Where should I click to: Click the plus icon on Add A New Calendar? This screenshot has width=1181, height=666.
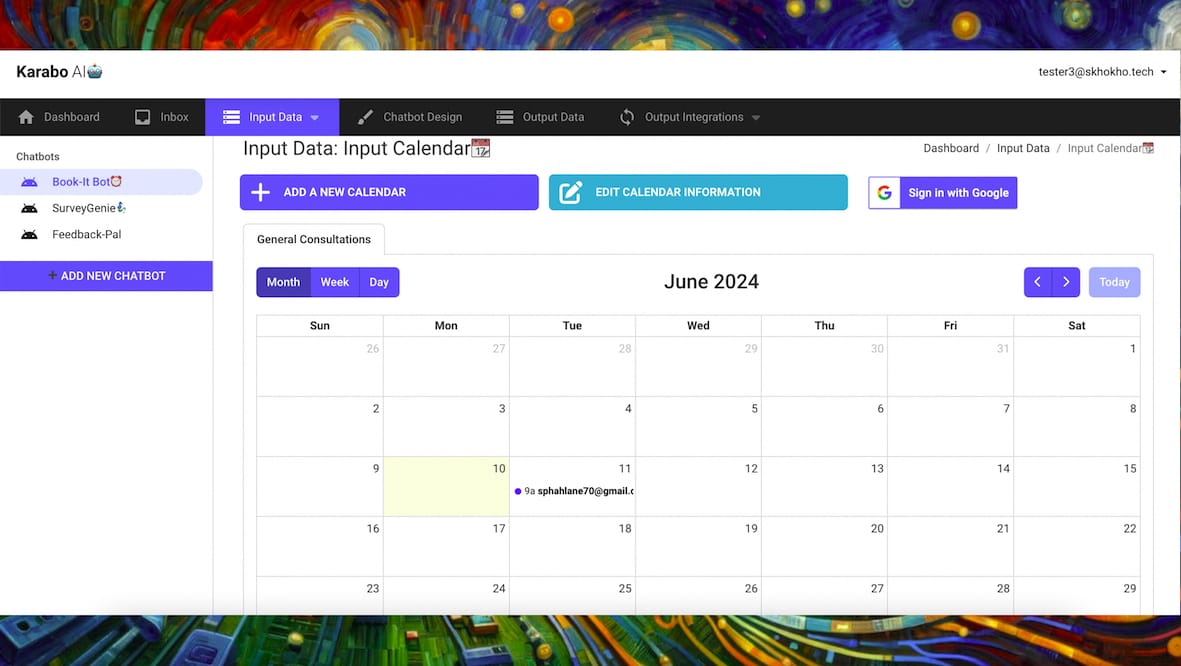(x=261, y=192)
